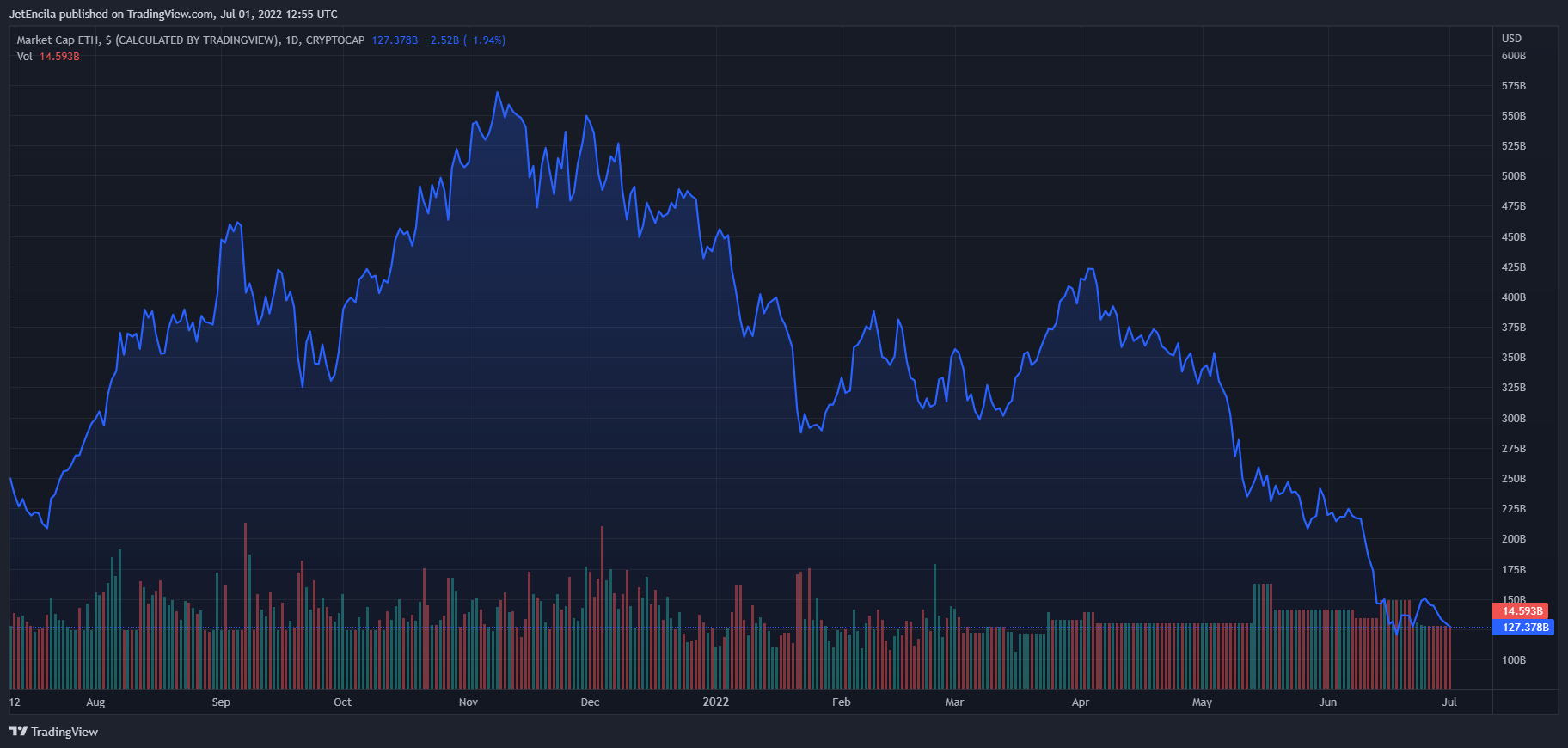Click the Vol indicator label in the legend
The height and width of the screenshot is (748, 1568).
tap(24, 57)
